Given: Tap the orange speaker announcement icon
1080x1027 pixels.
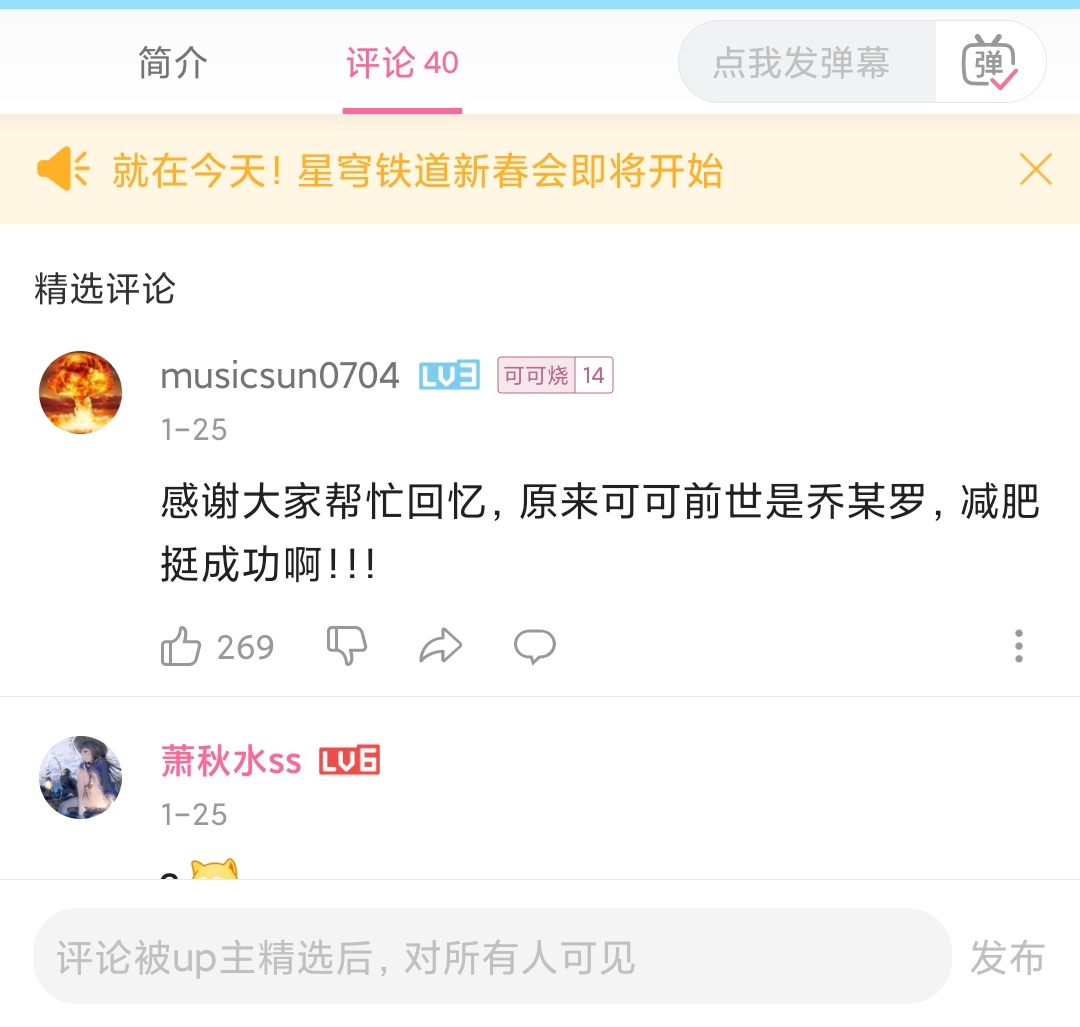Looking at the screenshot, I should coord(63,169).
